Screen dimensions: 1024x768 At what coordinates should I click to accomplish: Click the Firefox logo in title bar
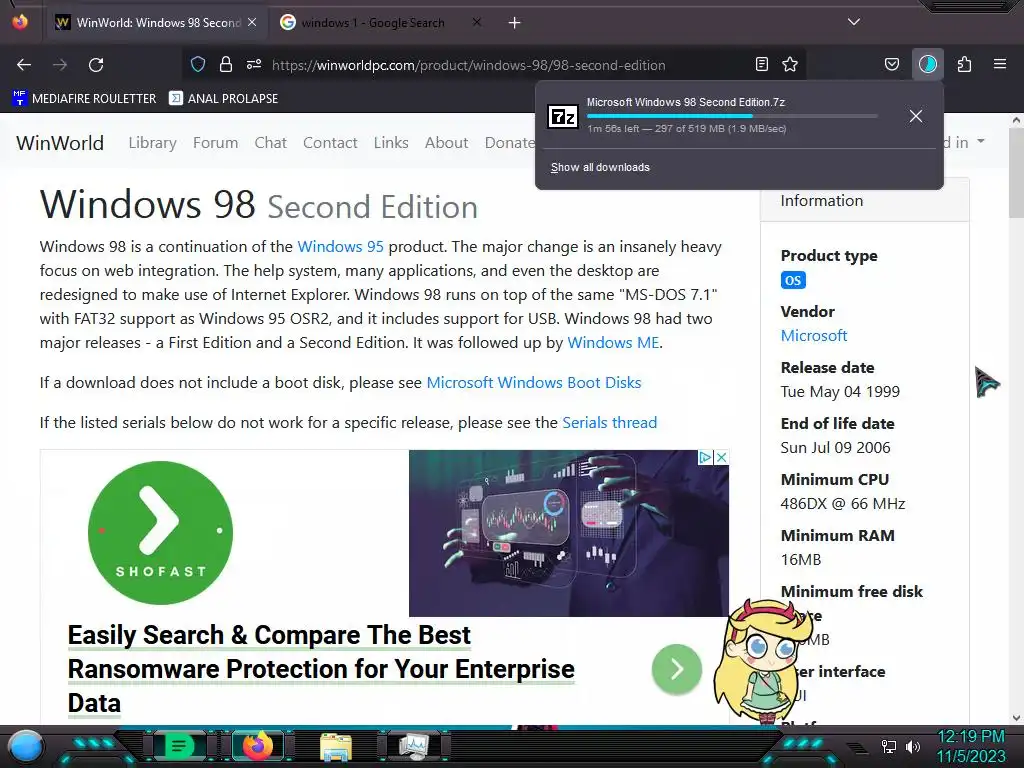click(20, 22)
